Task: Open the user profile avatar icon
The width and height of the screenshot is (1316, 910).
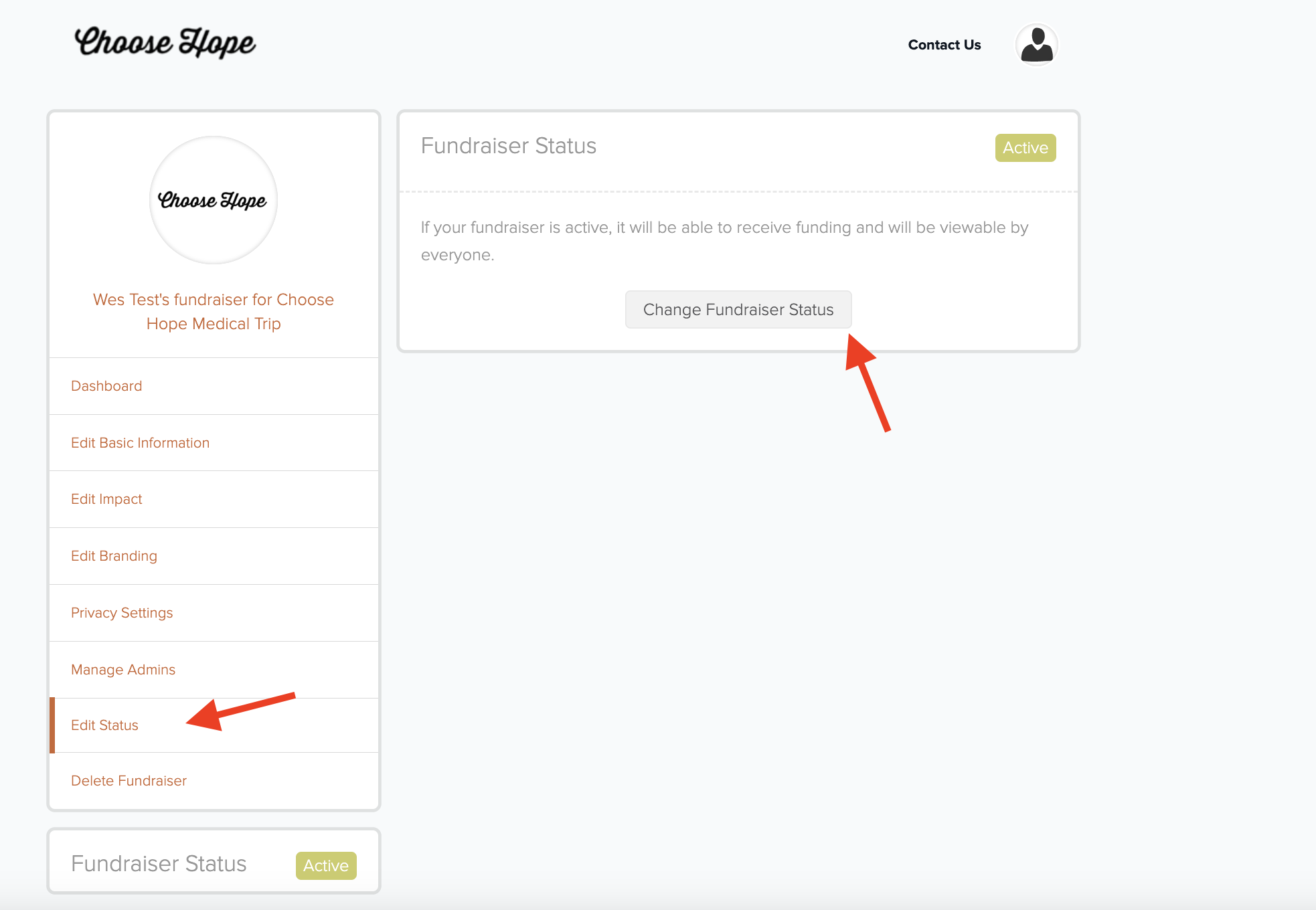Action: [x=1036, y=45]
